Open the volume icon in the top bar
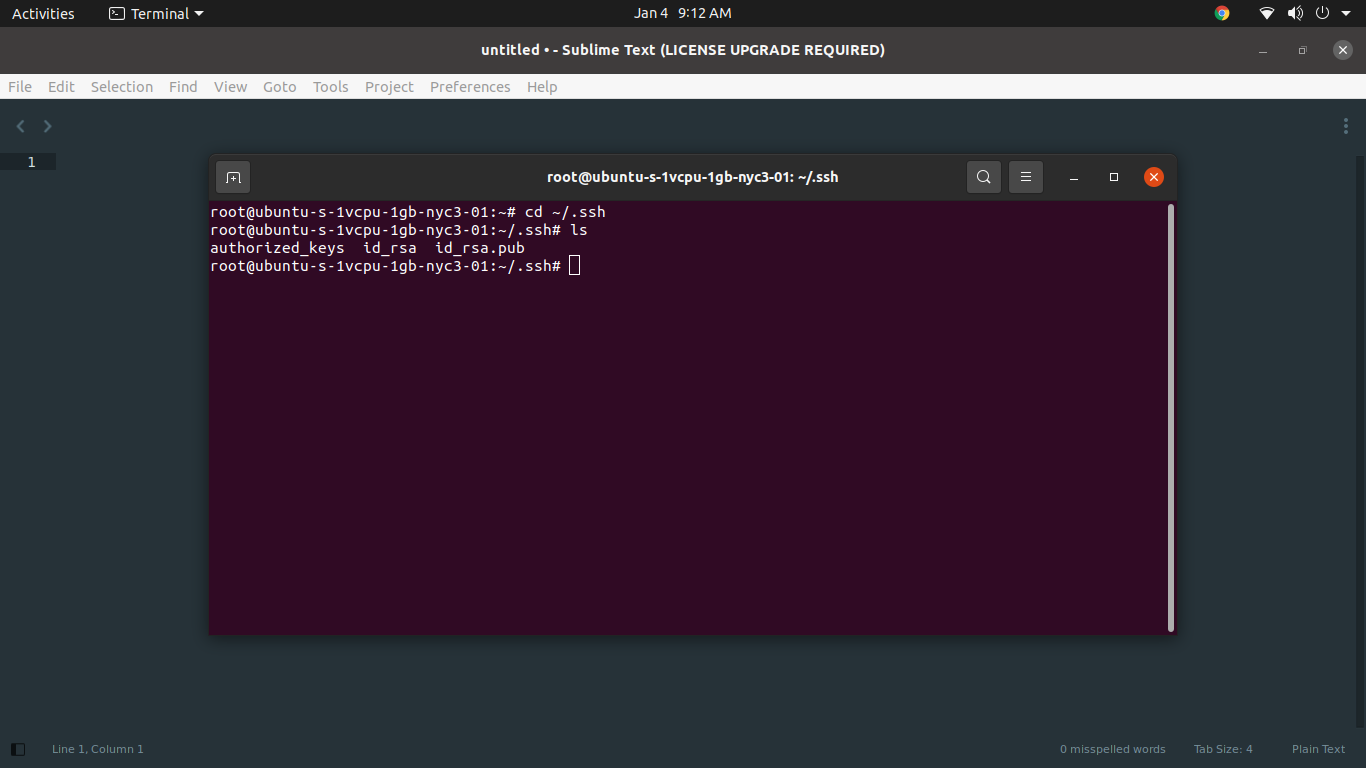The height and width of the screenshot is (768, 1366). [x=1295, y=13]
